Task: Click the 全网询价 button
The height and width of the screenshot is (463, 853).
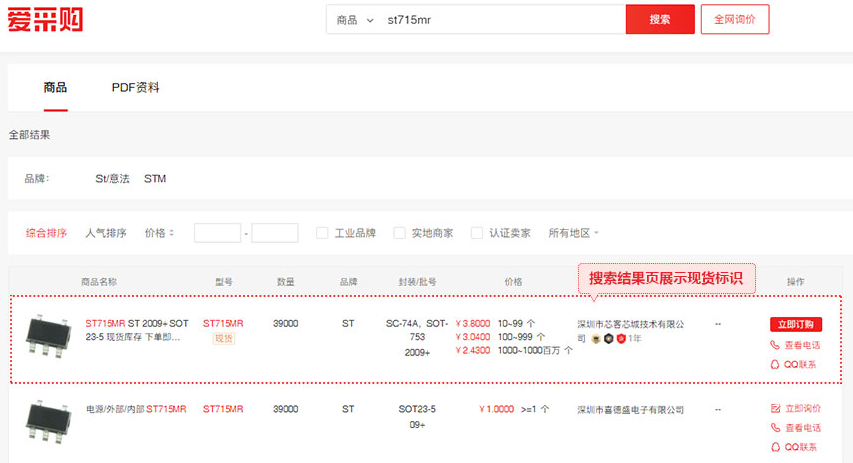Action: (734, 20)
